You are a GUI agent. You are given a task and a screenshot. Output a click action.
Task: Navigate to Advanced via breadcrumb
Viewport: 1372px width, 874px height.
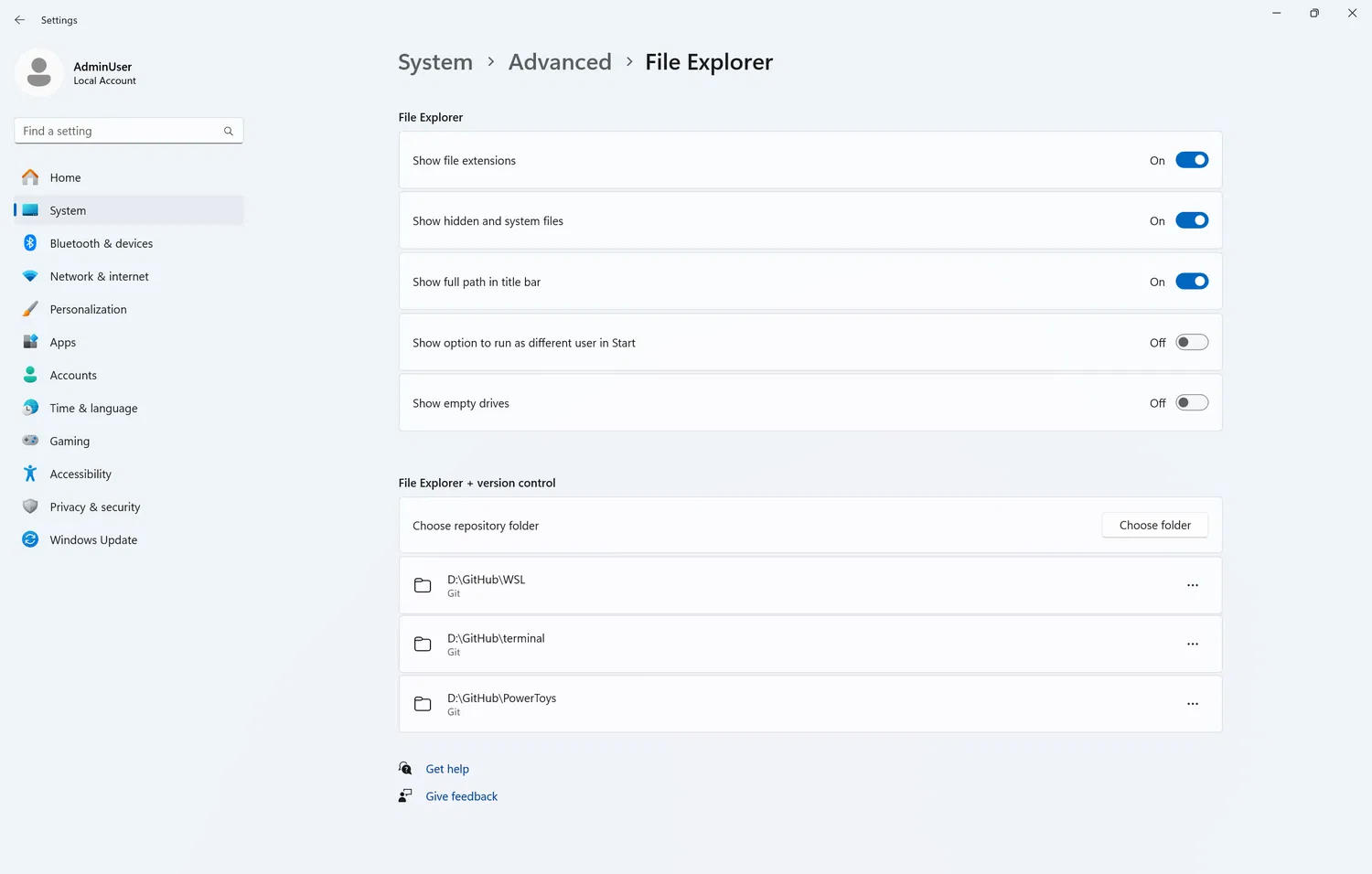tap(560, 61)
